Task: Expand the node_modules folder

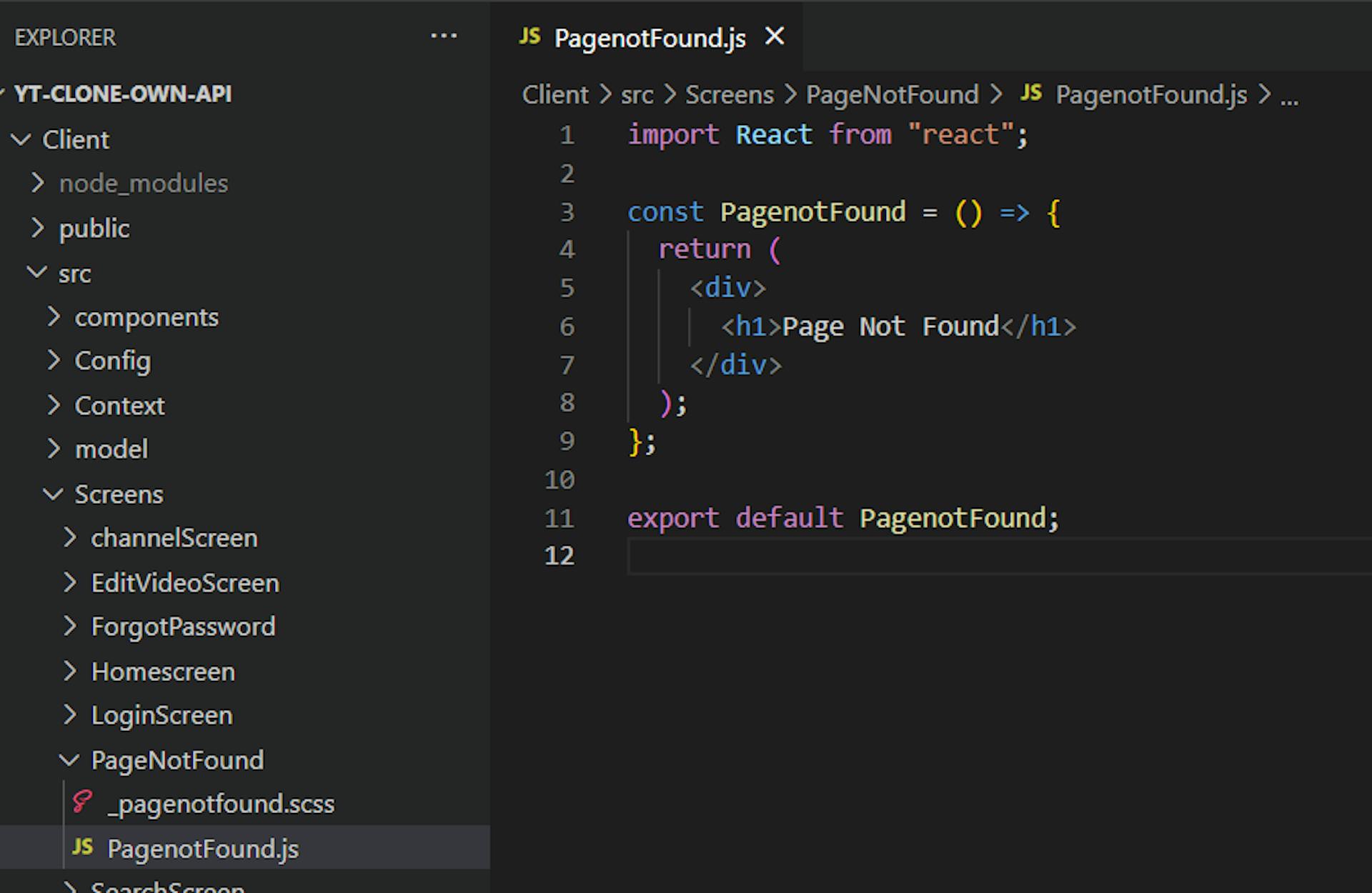Action: coord(38,184)
